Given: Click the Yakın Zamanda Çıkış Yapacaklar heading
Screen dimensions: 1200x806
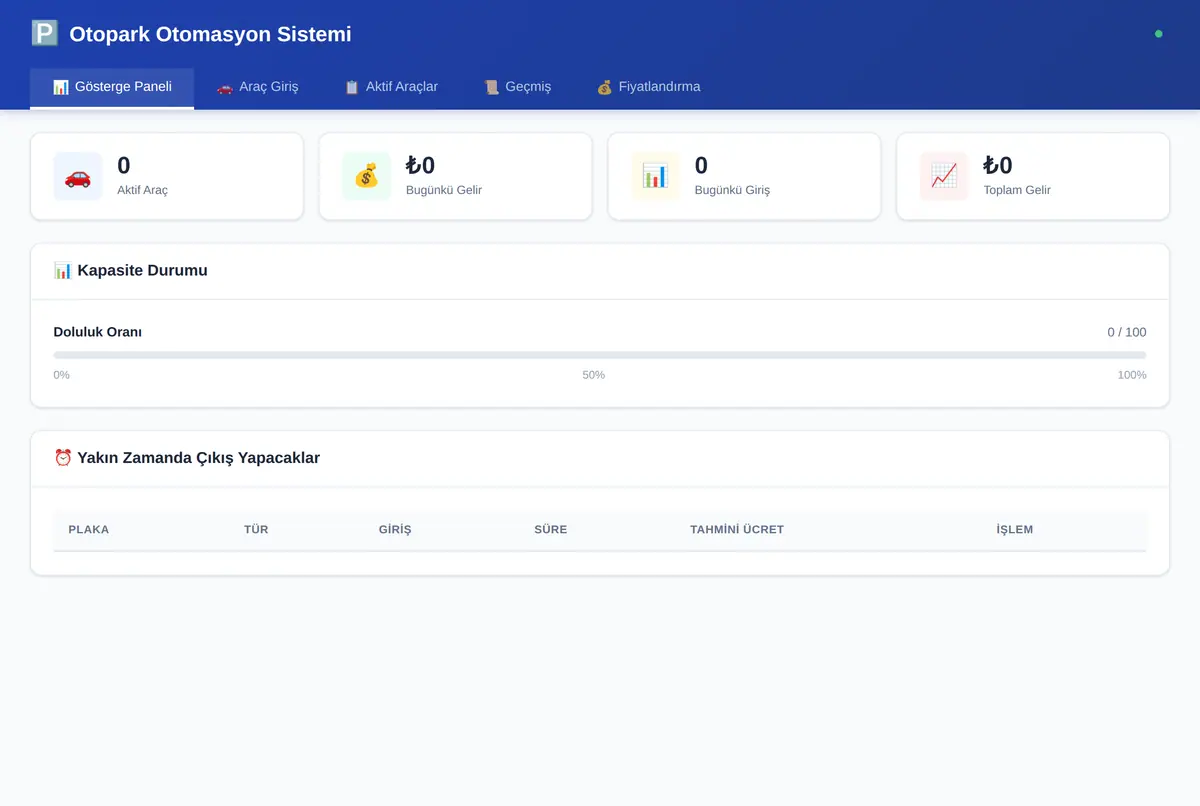Looking at the screenshot, I should point(198,458).
